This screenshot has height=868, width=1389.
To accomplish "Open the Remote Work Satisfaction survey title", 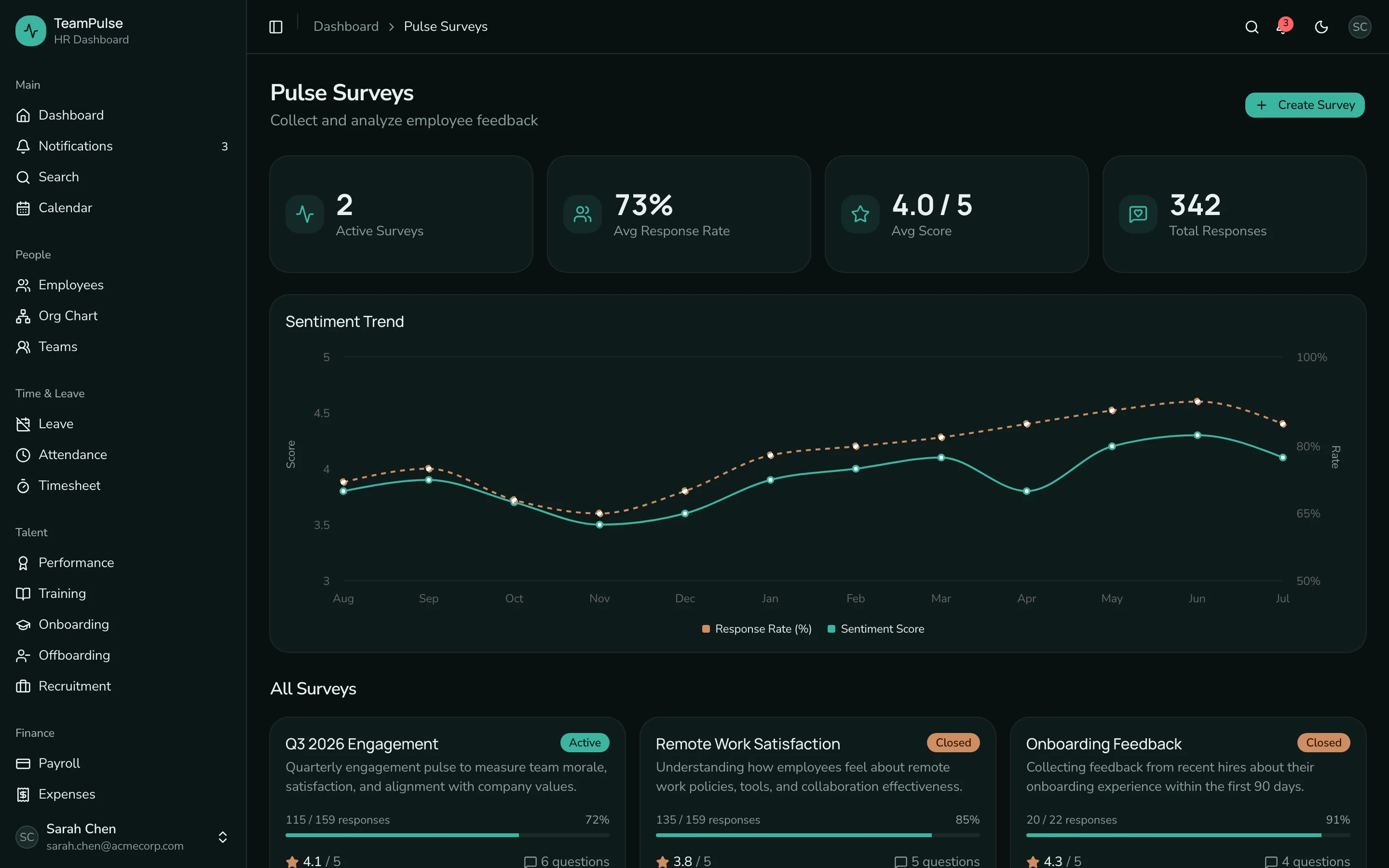I will 747,744.
